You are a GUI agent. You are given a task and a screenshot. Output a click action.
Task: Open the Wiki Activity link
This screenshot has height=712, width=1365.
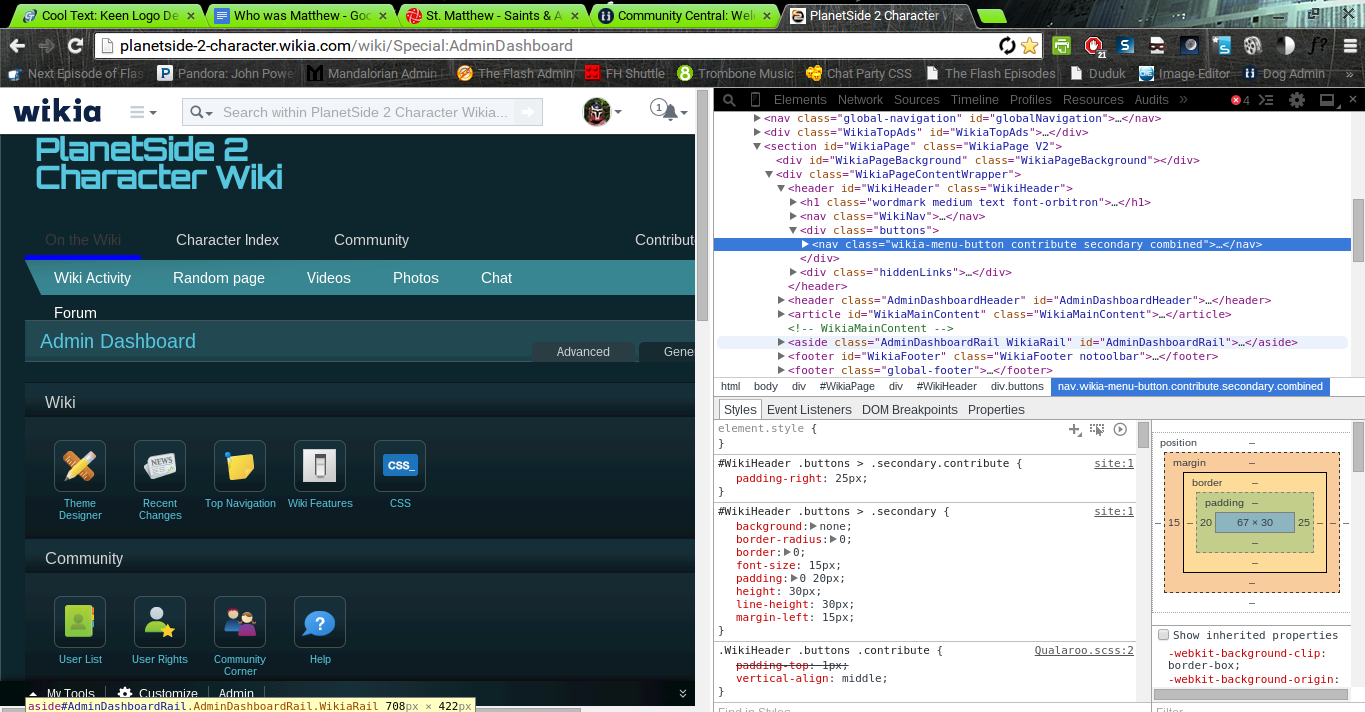pyautogui.click(x=92, y=278)
